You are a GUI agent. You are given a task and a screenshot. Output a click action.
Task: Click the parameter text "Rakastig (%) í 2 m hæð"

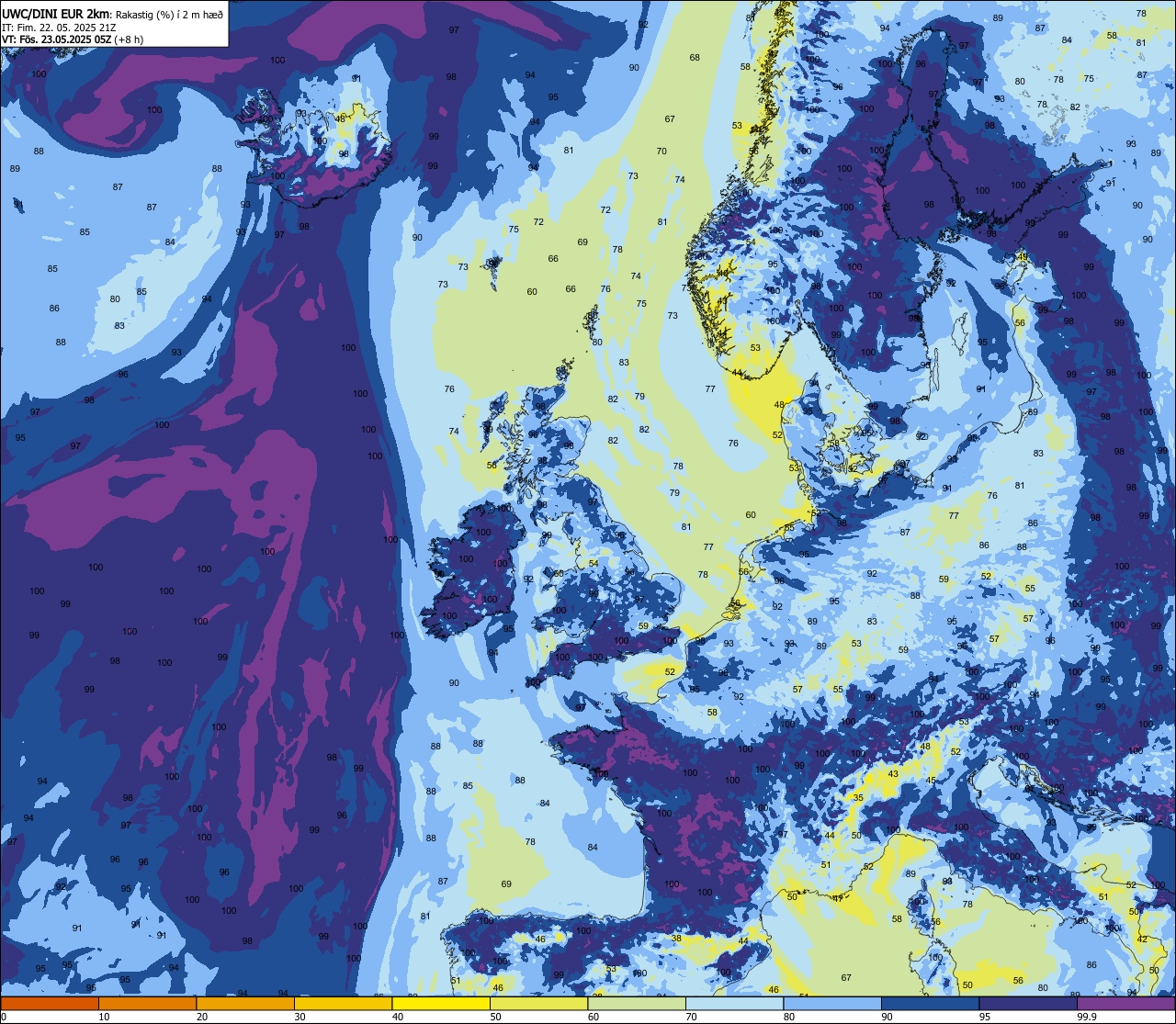[169, 15]
